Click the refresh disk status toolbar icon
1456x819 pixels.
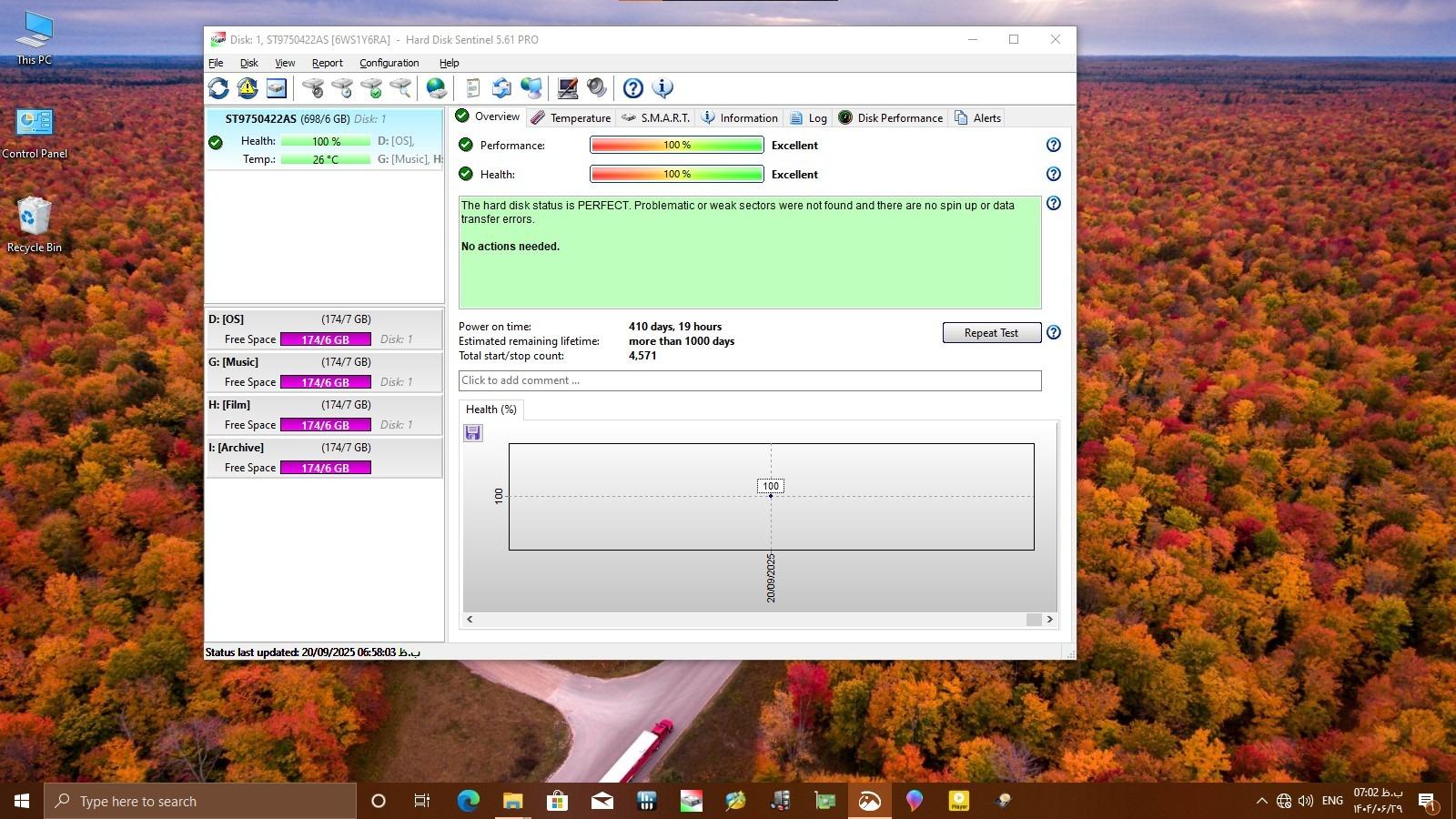(218, 88)
